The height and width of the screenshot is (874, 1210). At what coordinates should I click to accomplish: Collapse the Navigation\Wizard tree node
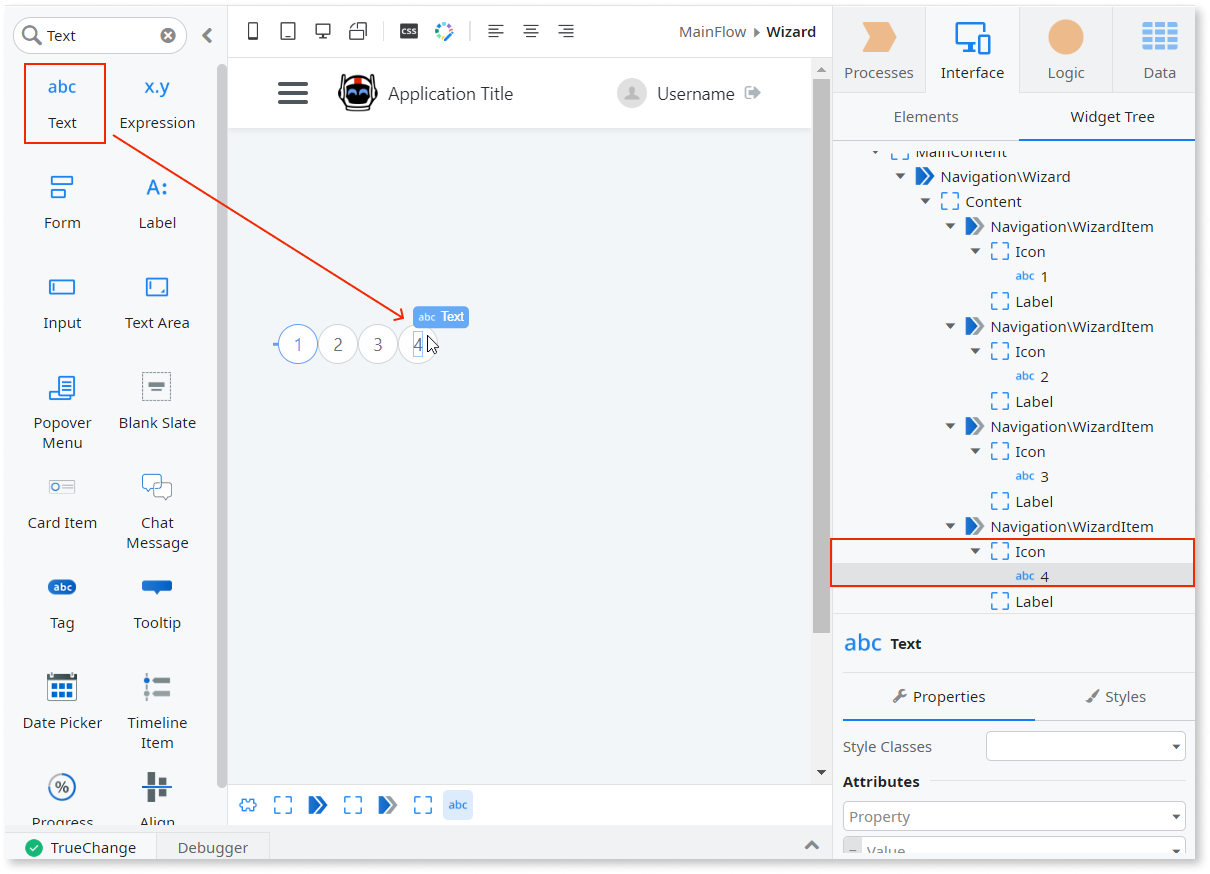point(900,176)
